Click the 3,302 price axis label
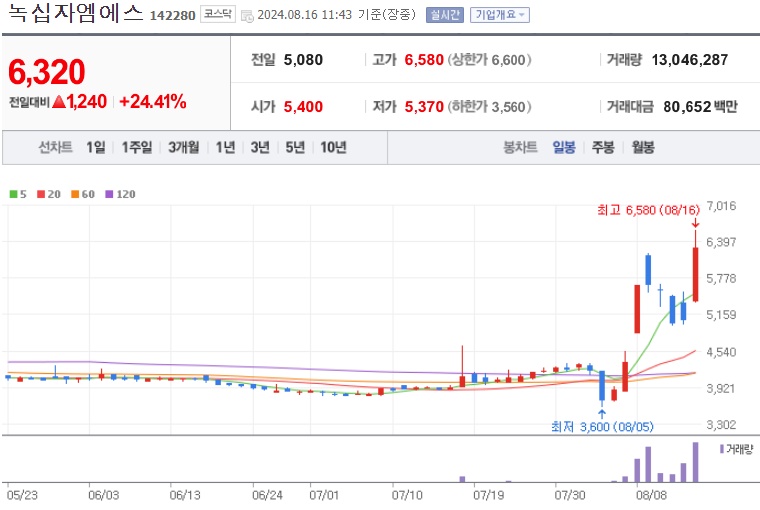The width and height of the screenshot is (760, 510). point(721,425)
